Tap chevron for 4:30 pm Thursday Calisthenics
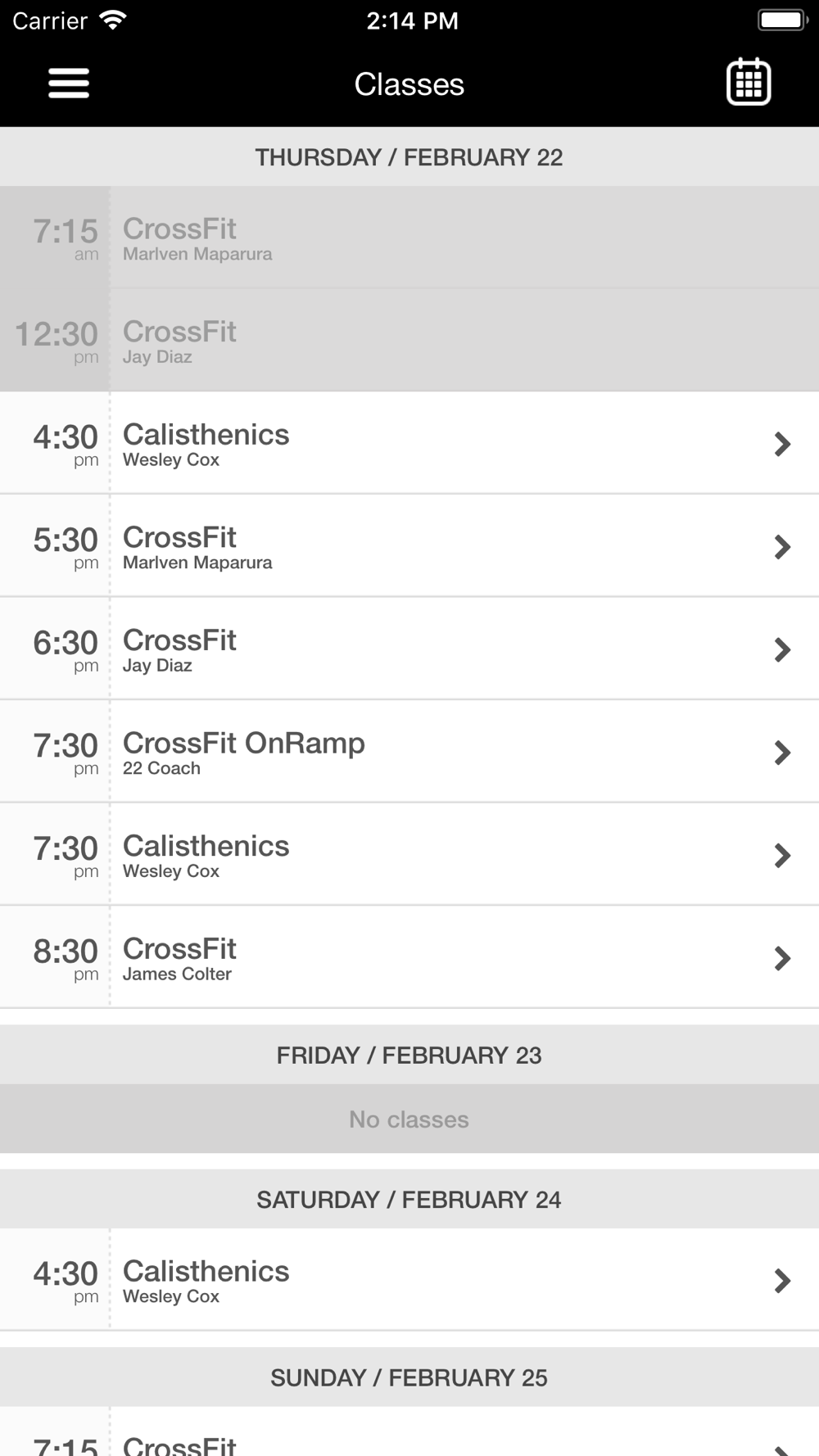The width and height of the screenshot is (819, 1456). (782, 444)
